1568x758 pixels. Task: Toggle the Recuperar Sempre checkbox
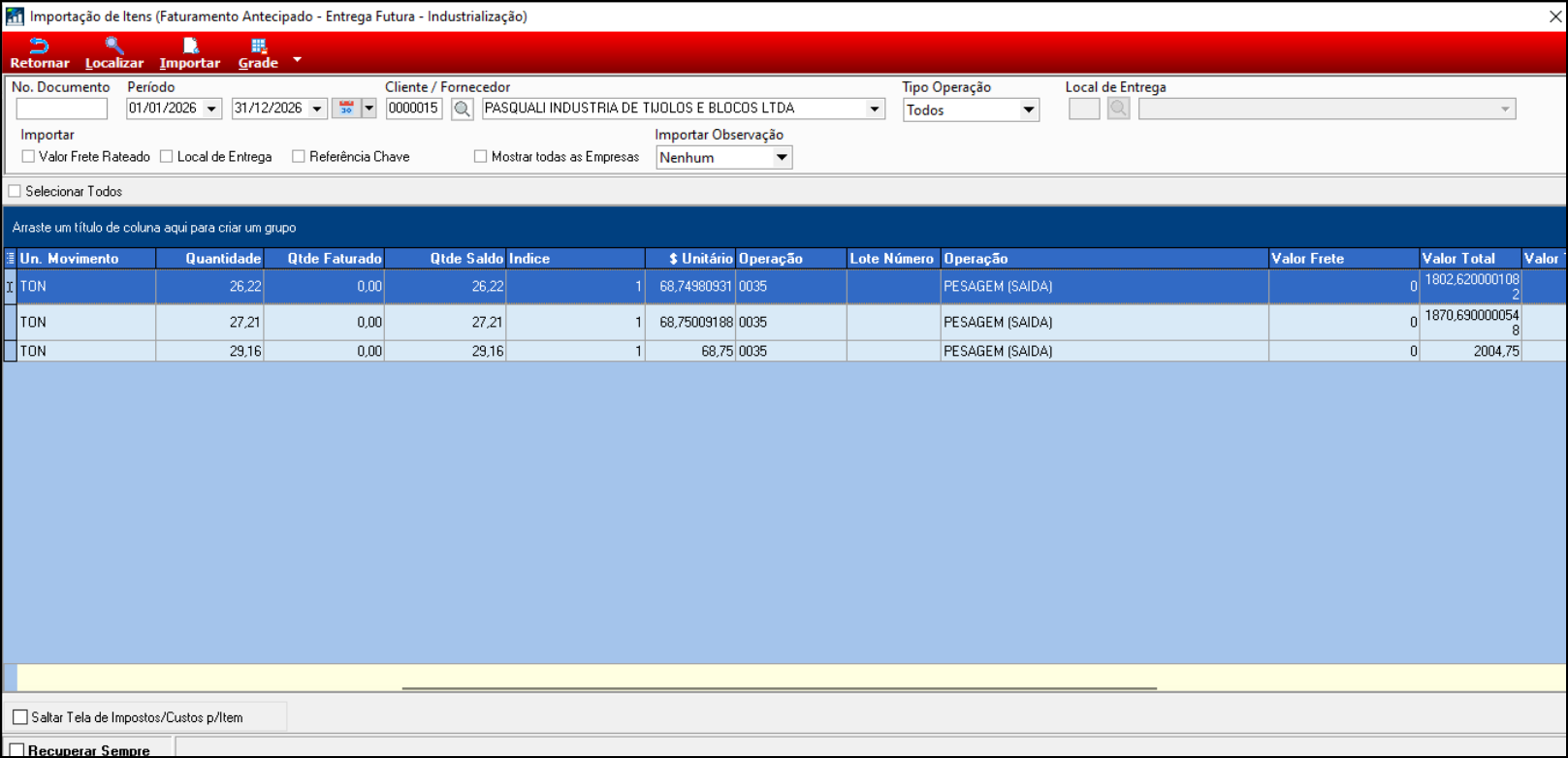pyautogui.click(x=16, y=750)
